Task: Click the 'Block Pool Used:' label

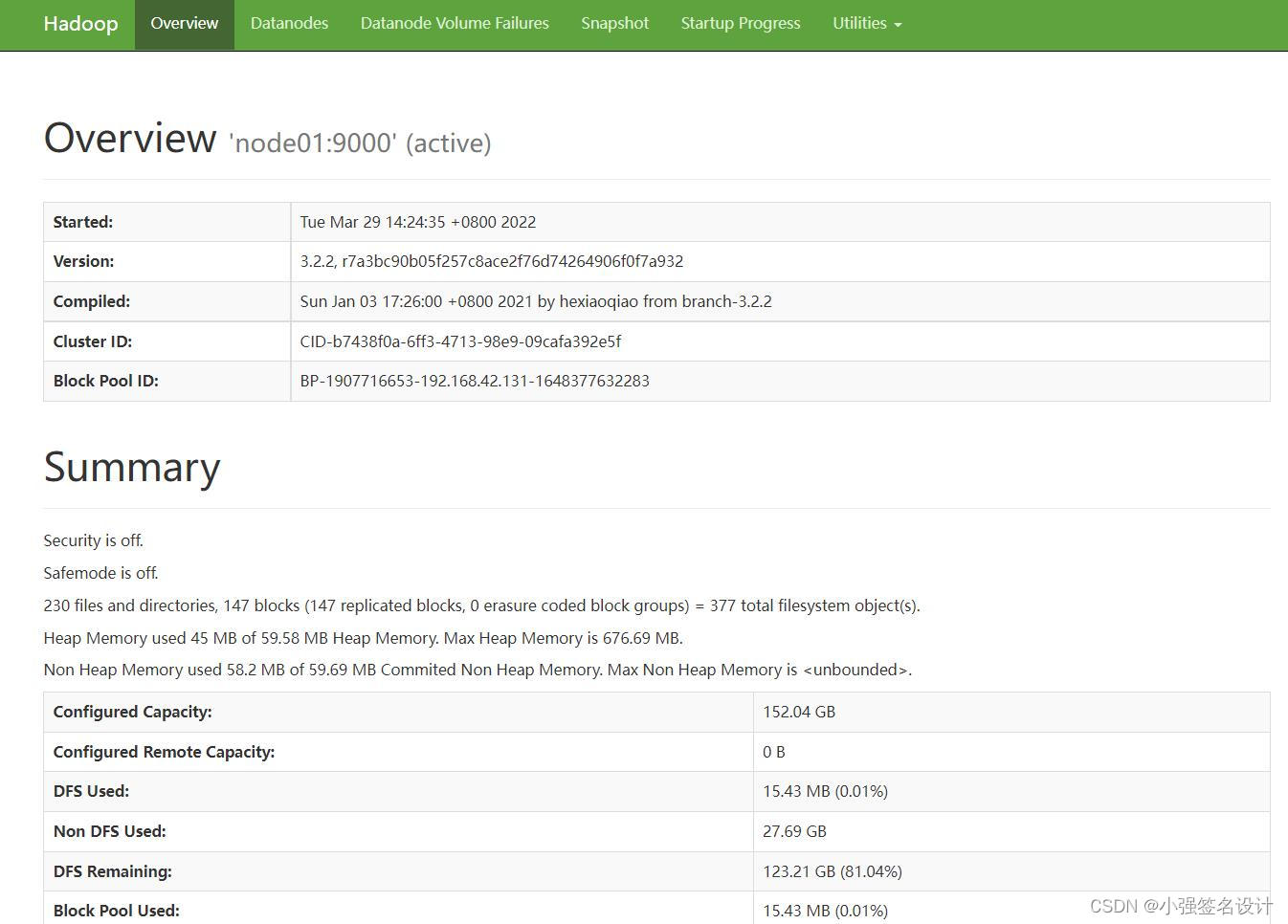Action: click(117, 911)
